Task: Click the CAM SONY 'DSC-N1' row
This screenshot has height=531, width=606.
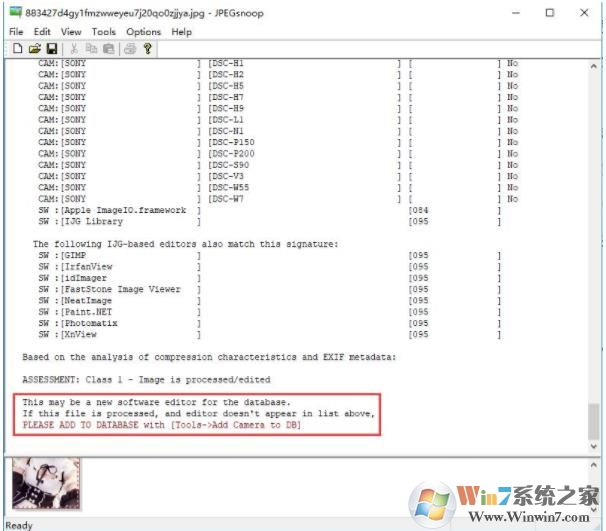Action: (278, 131)
